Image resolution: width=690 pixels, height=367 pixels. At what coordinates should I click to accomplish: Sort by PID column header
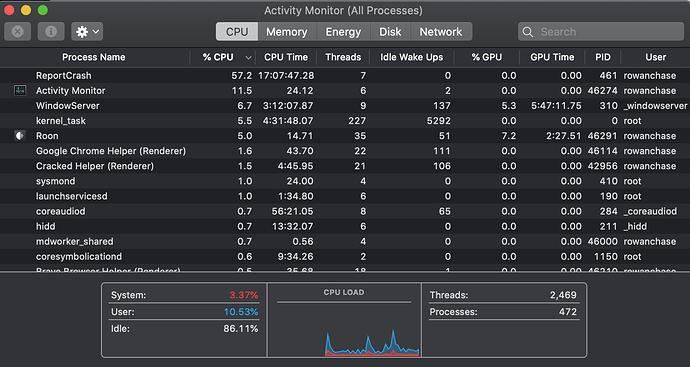pyautogui.click(x=603, y=57)
